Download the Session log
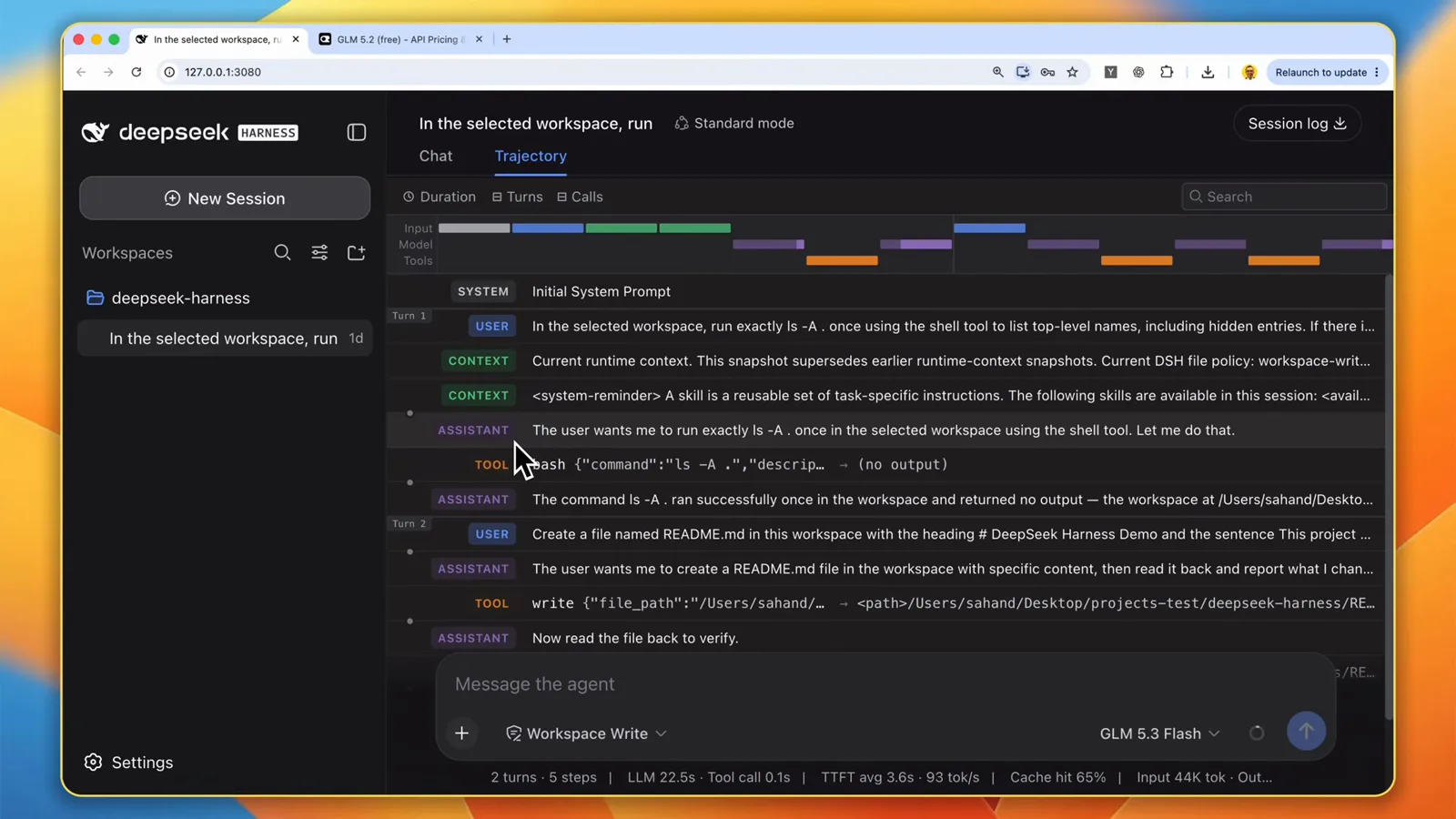The width and height of the screenshot is (1456, 819). pyautogui.click(x=1297, y=124)
